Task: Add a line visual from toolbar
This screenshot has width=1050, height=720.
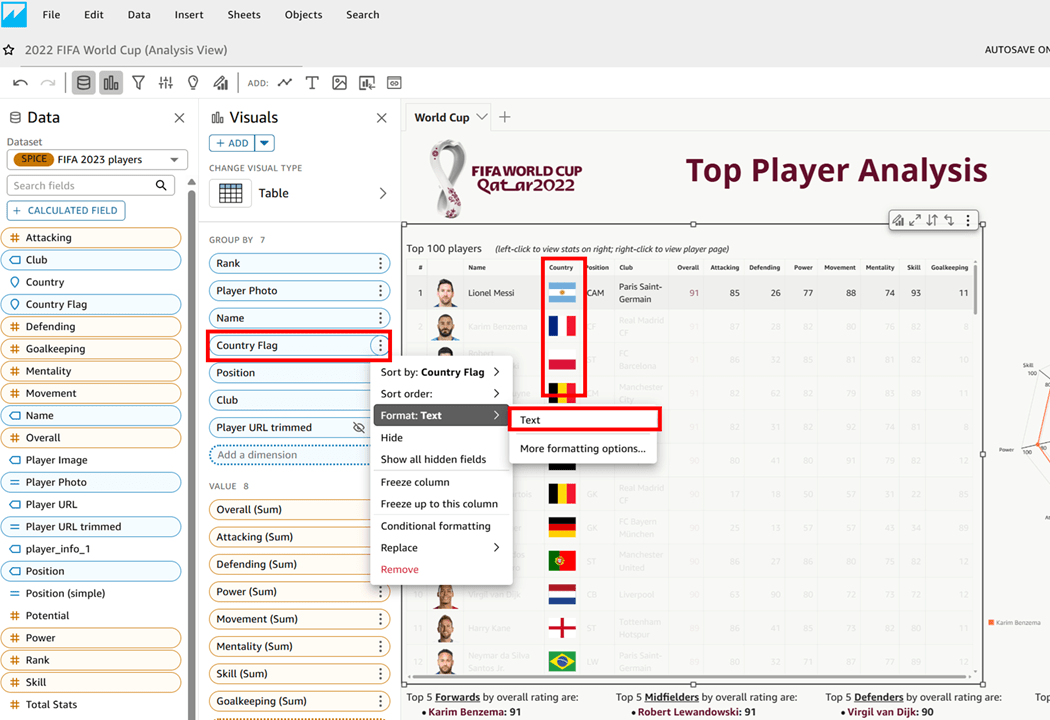Action: [285, 83]
